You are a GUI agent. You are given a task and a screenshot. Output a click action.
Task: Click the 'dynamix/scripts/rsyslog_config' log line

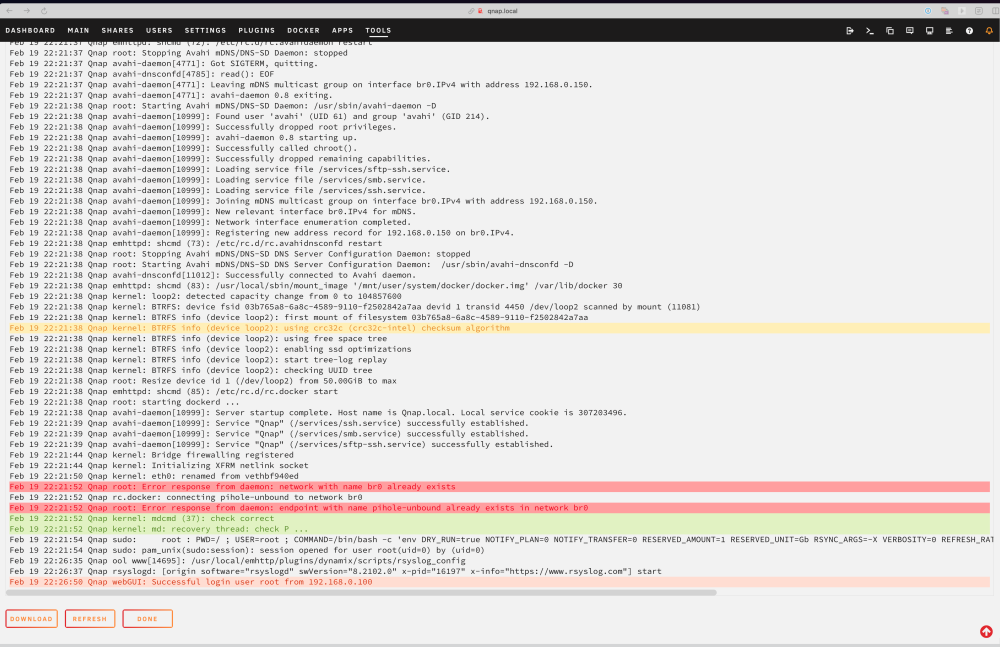237,561
